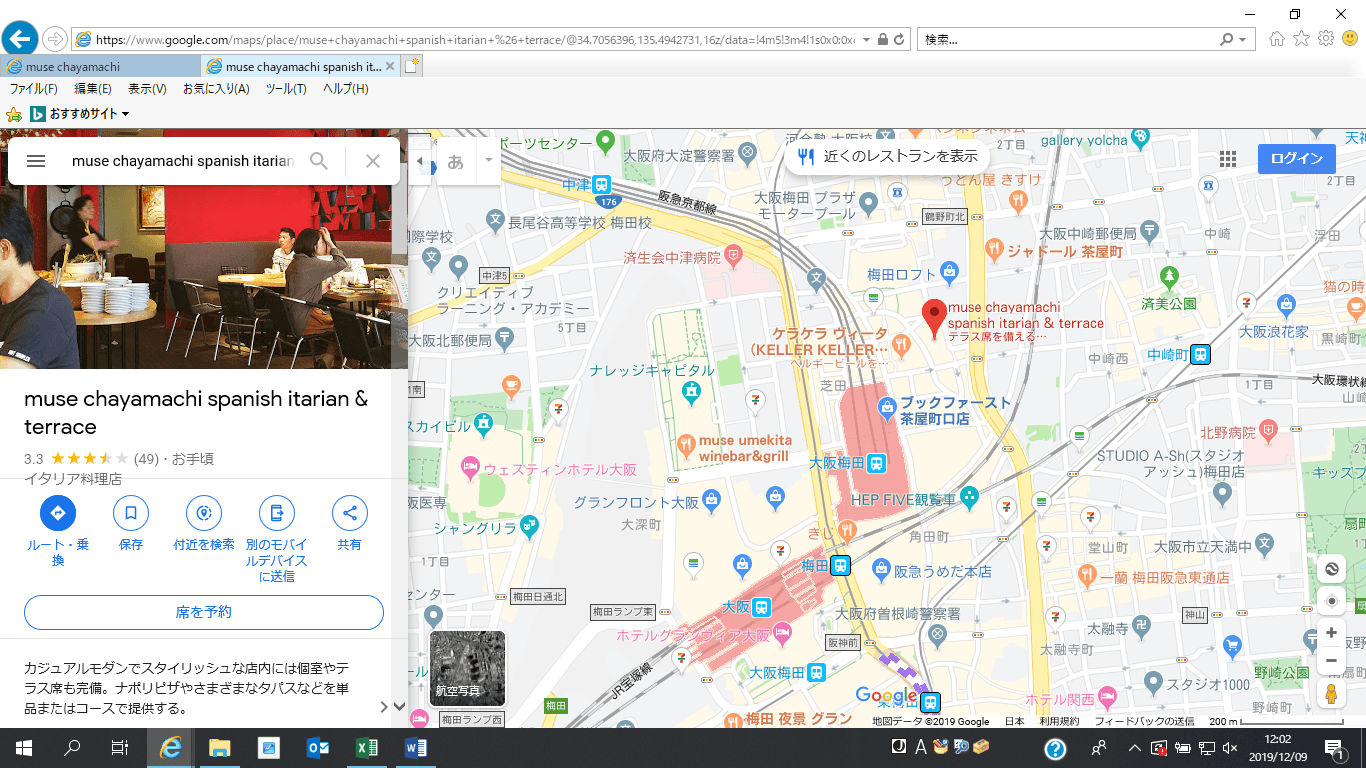The image size is (1366, 768).
Task: Click the Save (保存) bookmark icon
Action: tap(131, 514)
